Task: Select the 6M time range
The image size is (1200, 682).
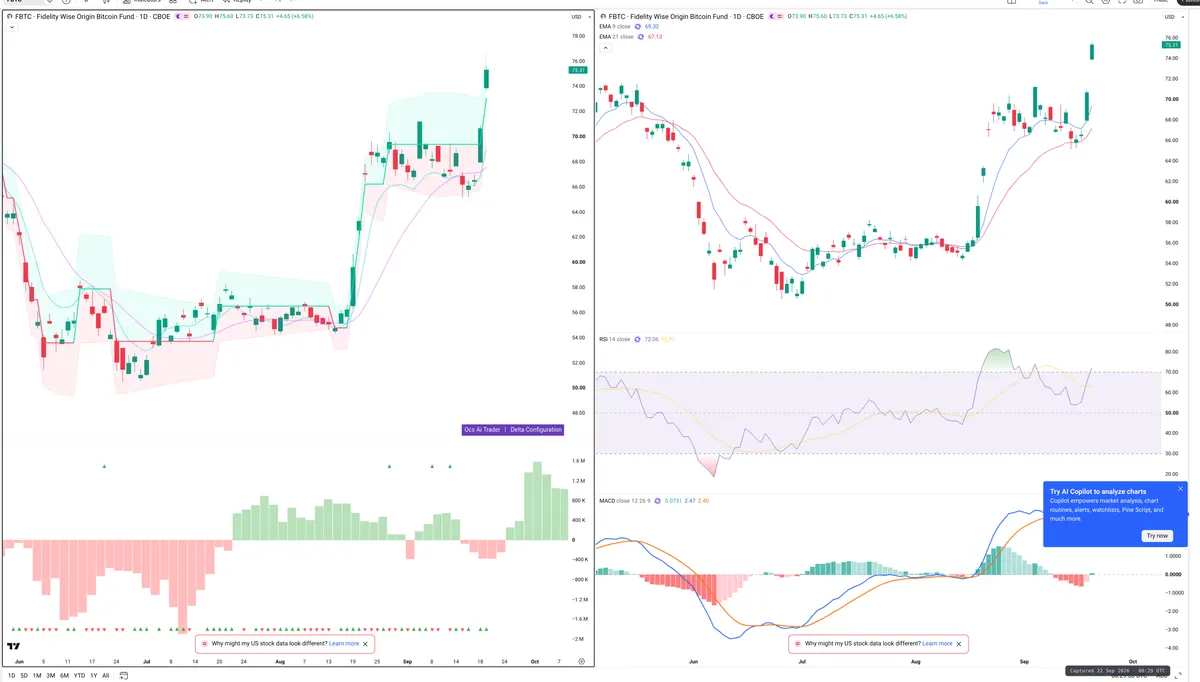Action: (x=64, y=676)
